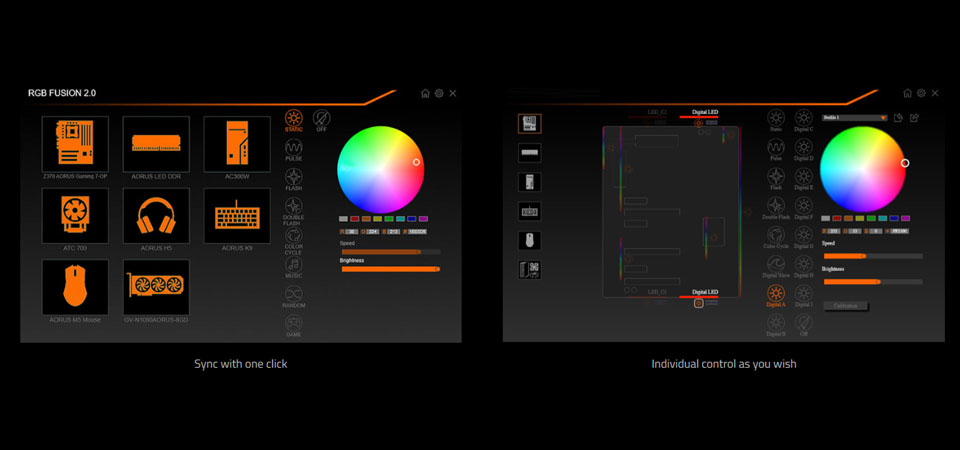Select keyboard thumbnail in individual control sidebar

(x=530, y=211)
